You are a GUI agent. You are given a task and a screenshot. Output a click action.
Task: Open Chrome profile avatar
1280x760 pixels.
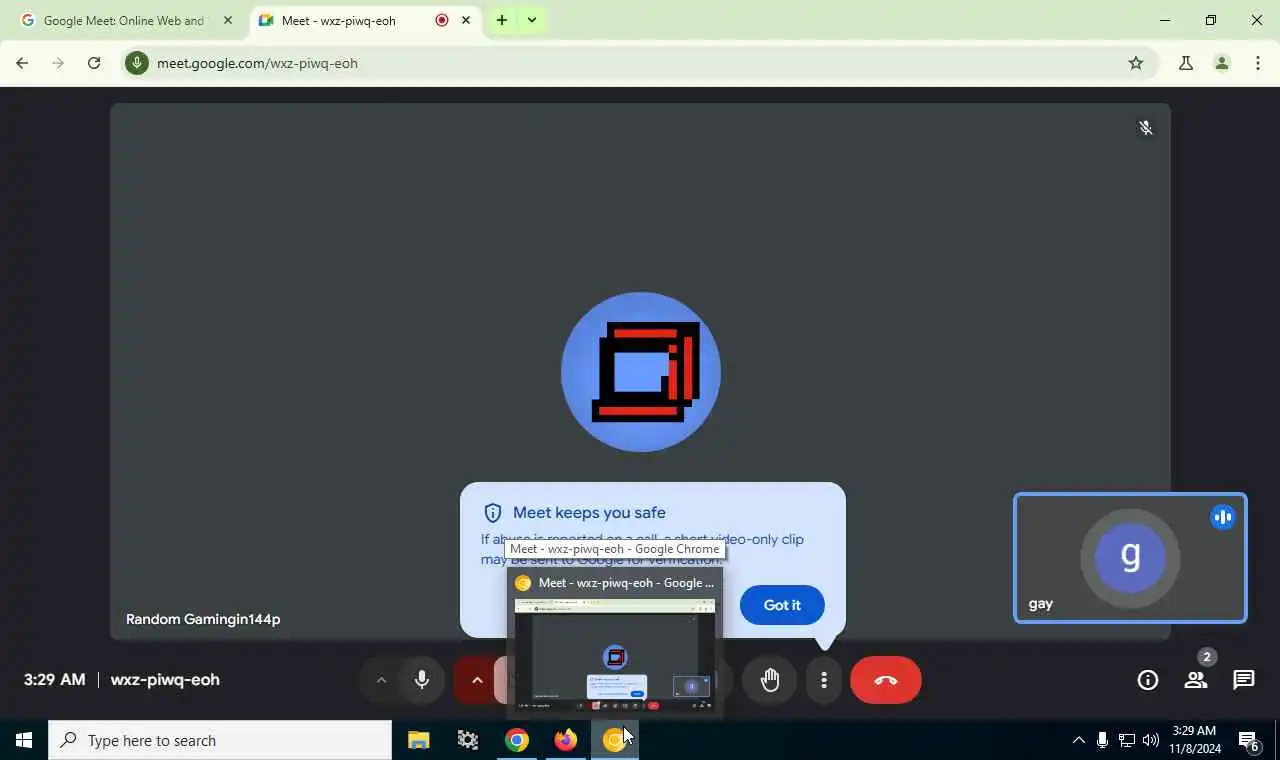click(1222, 63)
